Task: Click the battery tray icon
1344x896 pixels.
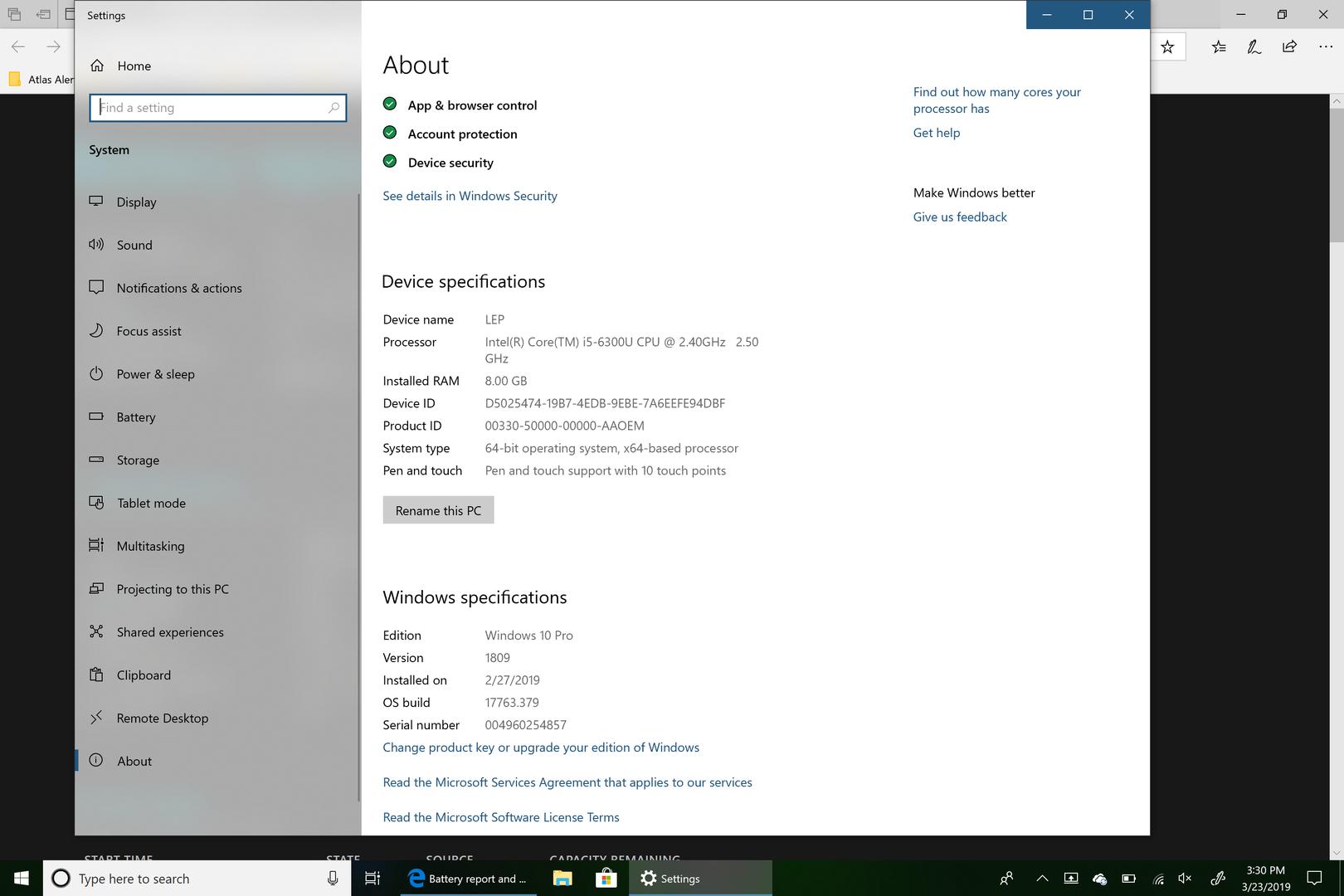Action: 1128,879
